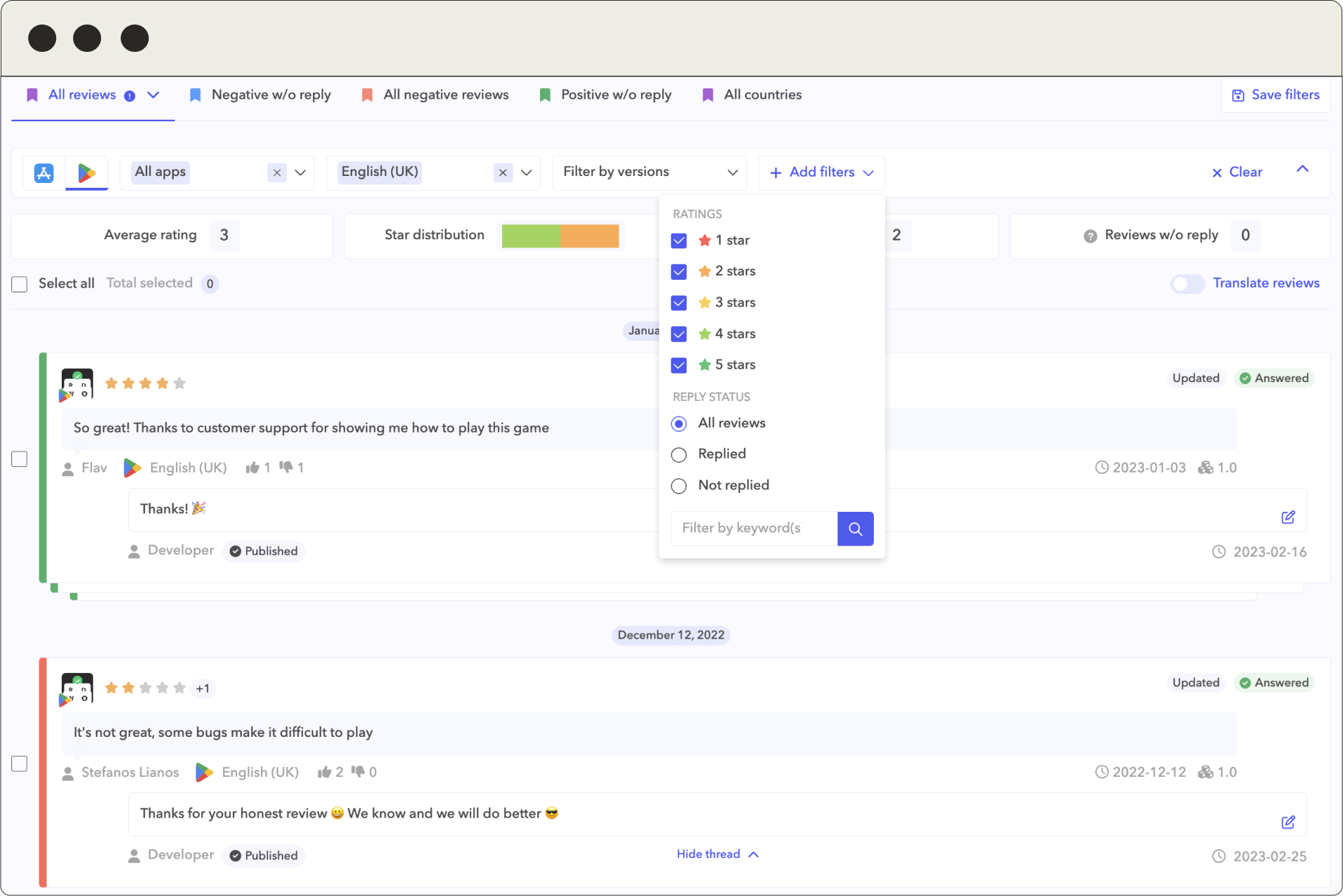This screenshot has width=1343, height=896.
Task: Select the Apple App Store icon
Action: click(44, 172)
